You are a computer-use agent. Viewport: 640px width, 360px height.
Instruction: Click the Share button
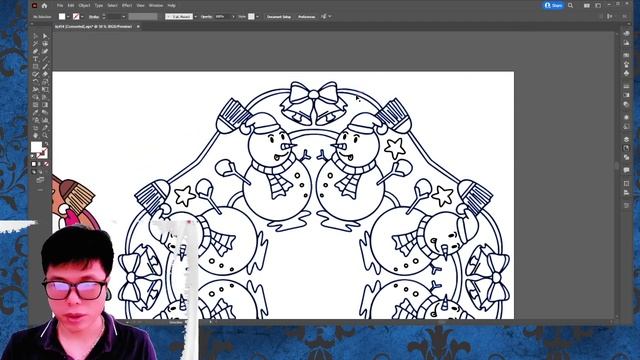pyautogui.click(x=553, y=5)
